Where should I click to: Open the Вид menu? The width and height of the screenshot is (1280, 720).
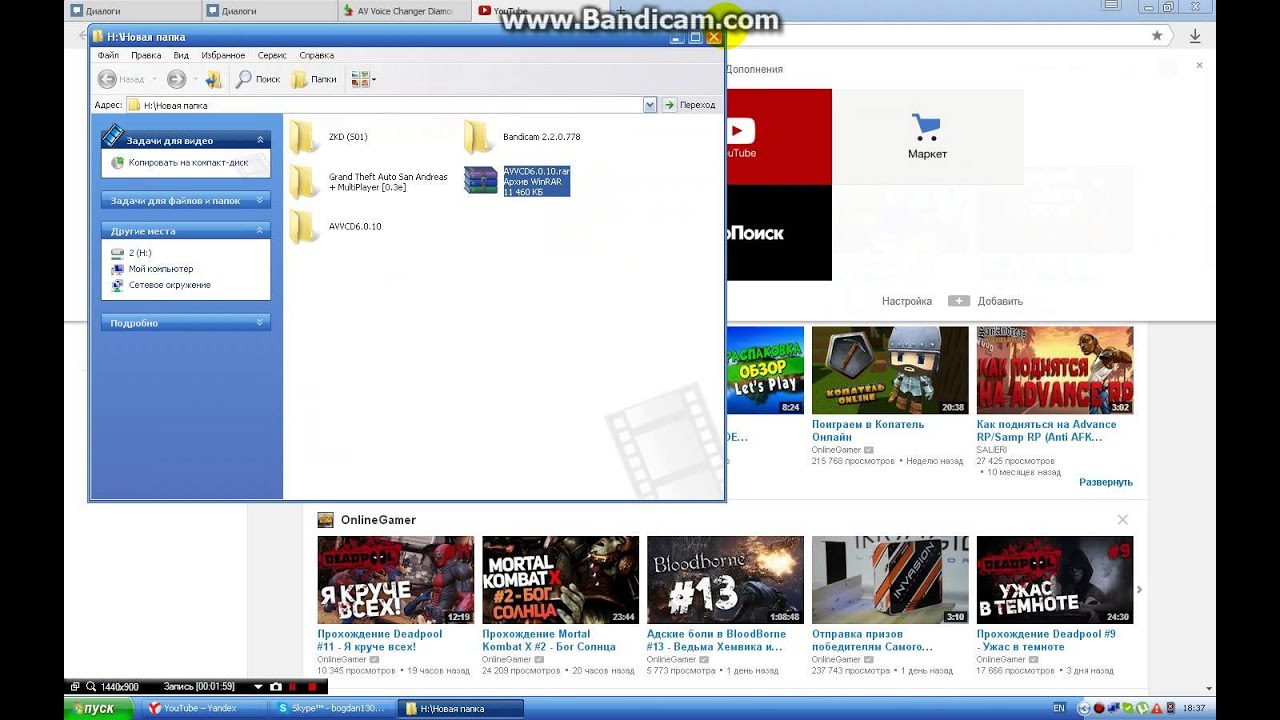[181, 55]
